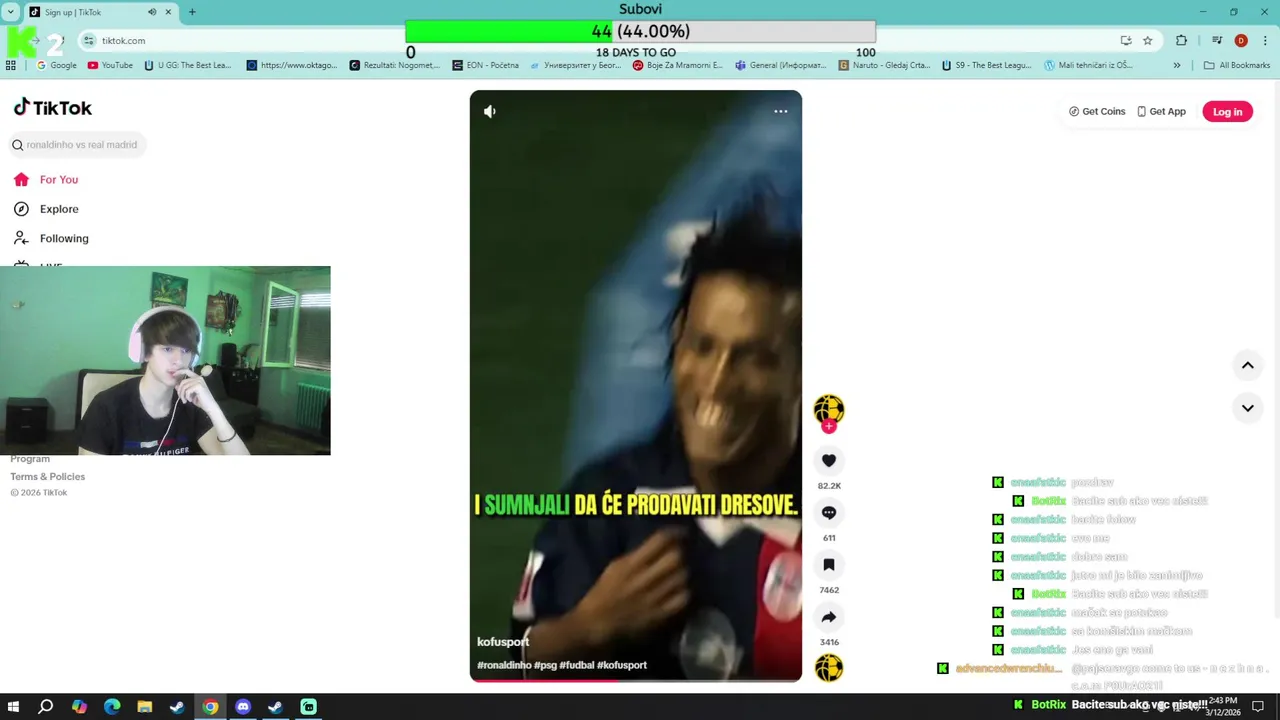The width and height of the screenshot is (1280, 720).
Task: Mute the tab via its speaker icon
Action: tap(152, 12)
